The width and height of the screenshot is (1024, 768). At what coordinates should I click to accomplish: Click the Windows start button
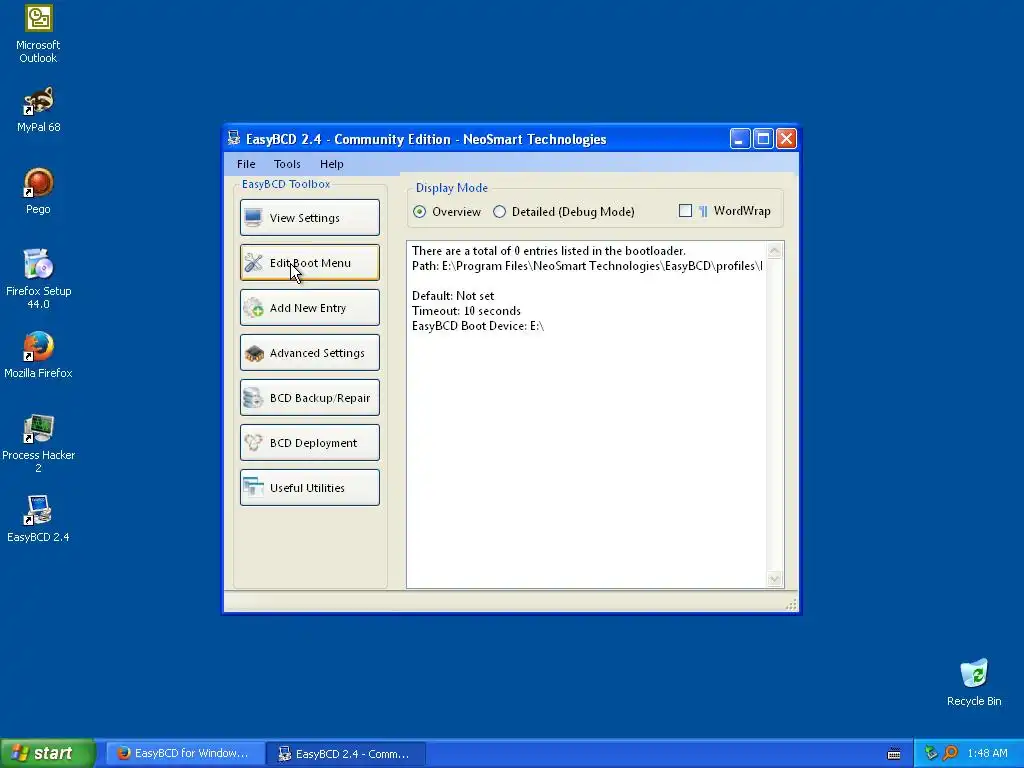pos(48,754)
